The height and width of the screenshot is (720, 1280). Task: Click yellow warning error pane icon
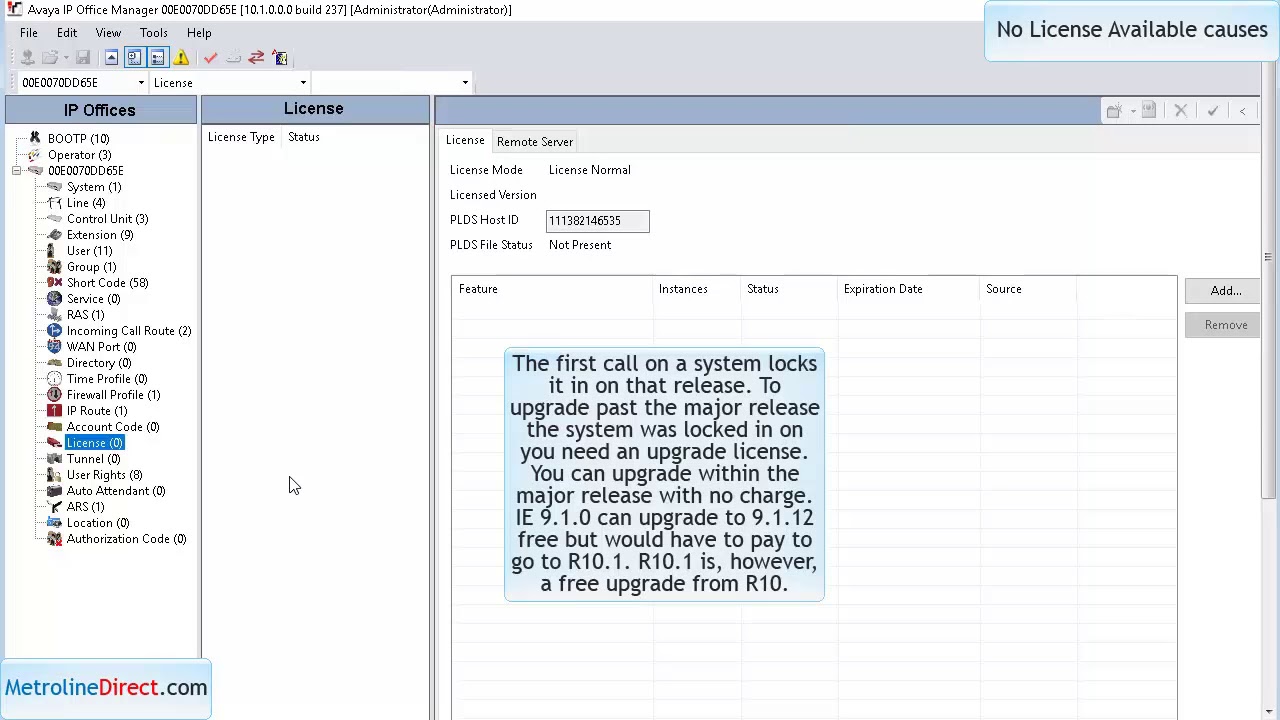coord(181,58)
